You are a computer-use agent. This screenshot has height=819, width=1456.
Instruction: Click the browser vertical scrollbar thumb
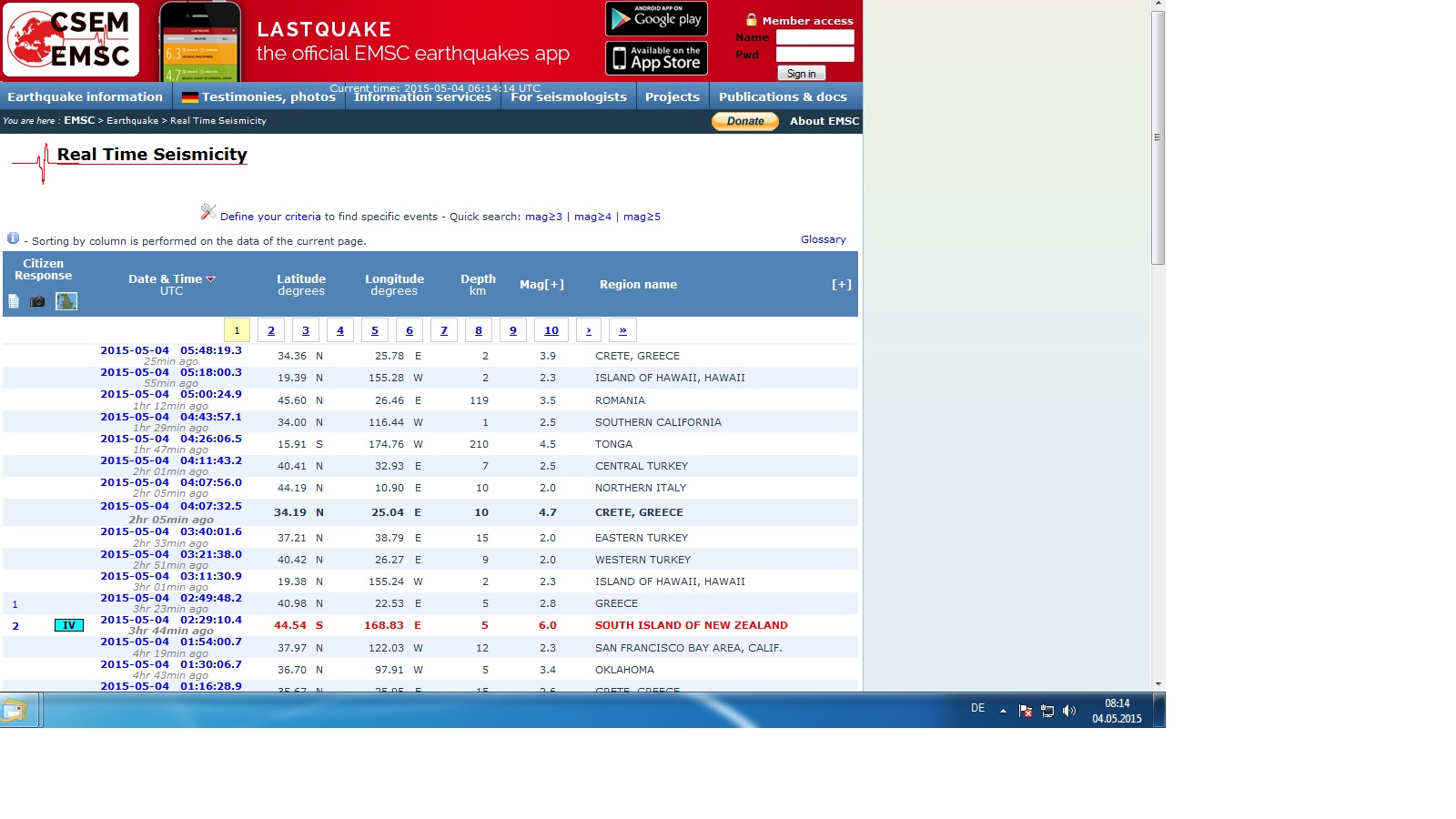[x=1158, y=137]
